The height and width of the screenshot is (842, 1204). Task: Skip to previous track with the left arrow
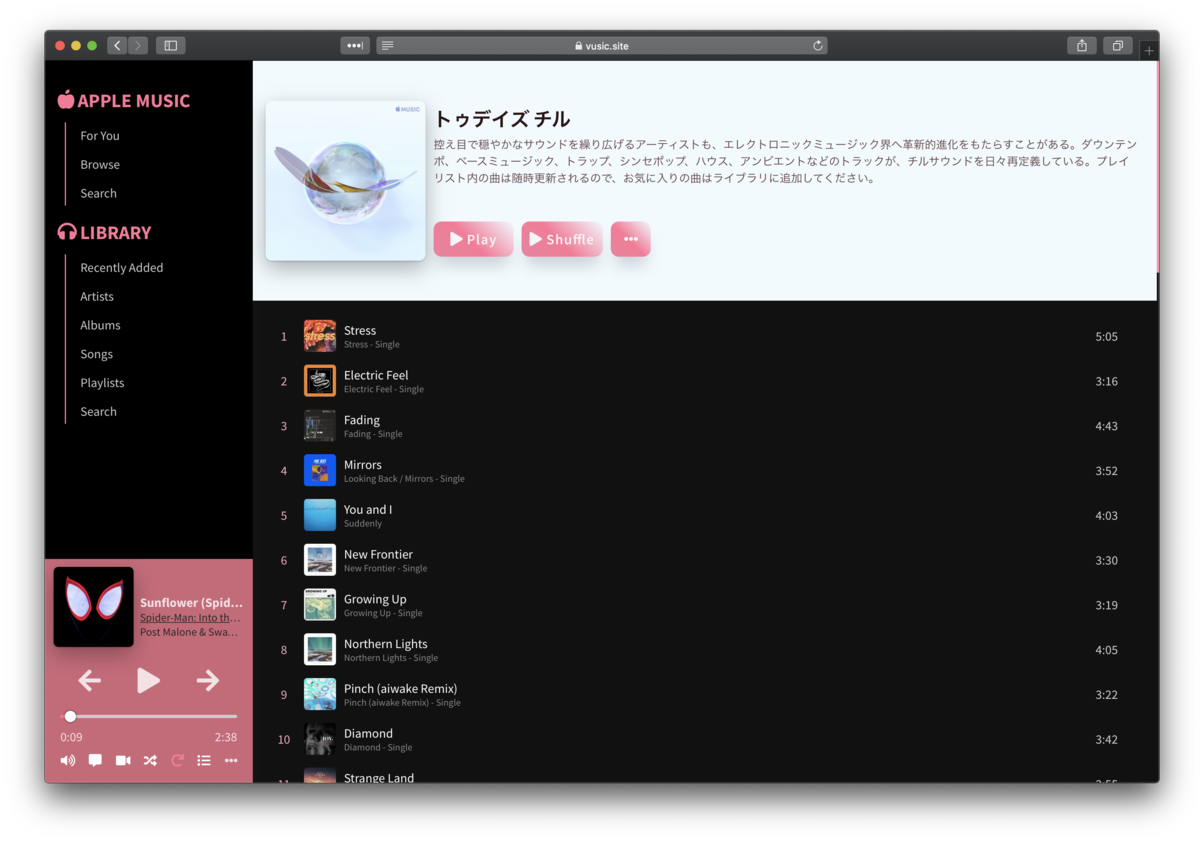(90, 681)
